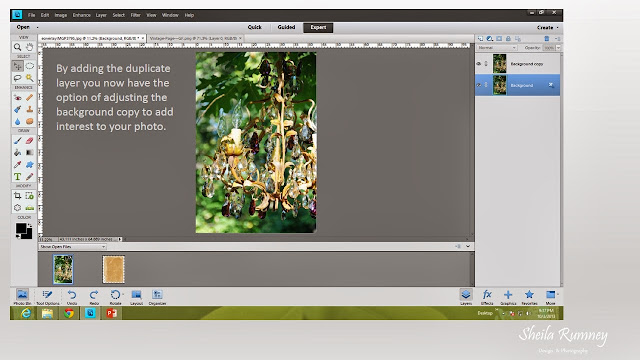
Task: Open the Organizer button
Action: click(157, 297)
